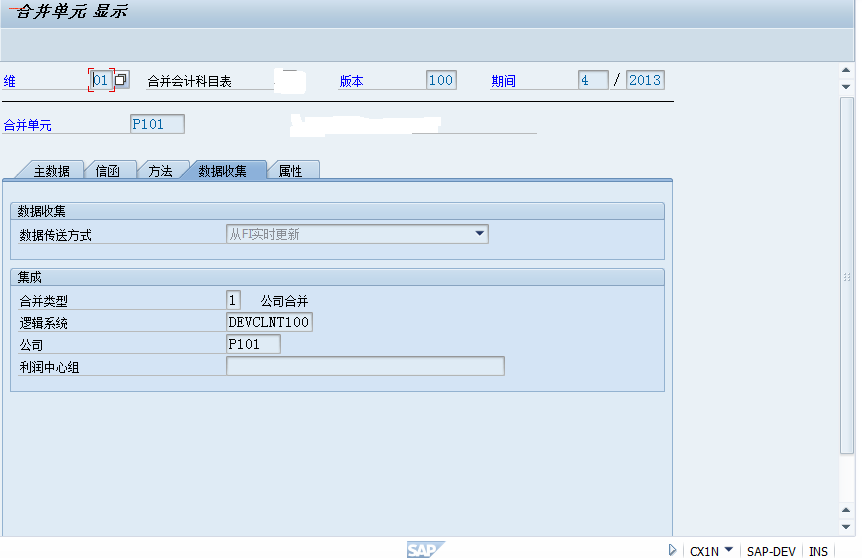Select the bottom scrollbar down arrow

pyautogui.click(x=846, y=527)
